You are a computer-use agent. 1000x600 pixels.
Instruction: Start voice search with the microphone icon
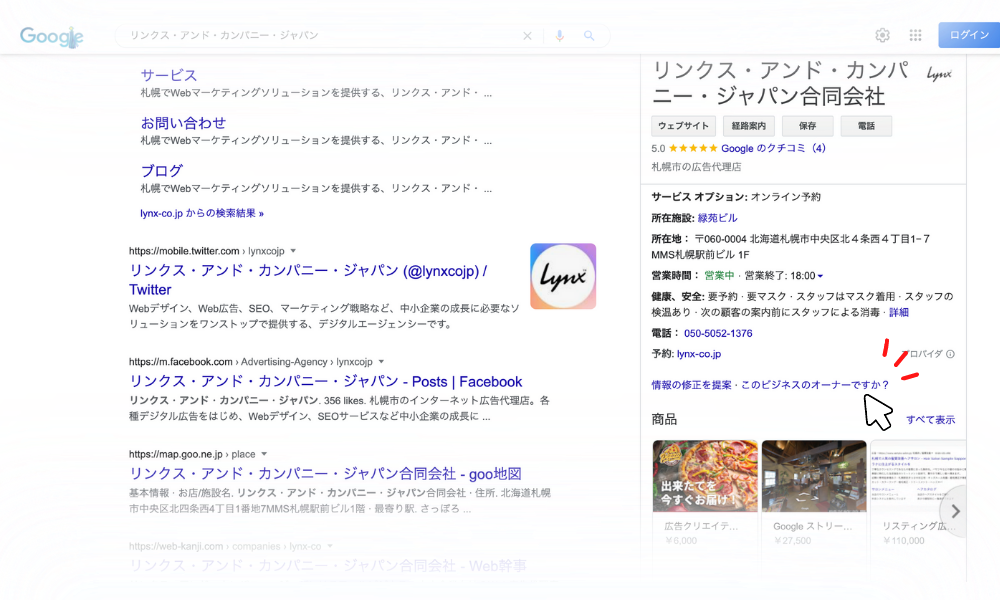559,36
